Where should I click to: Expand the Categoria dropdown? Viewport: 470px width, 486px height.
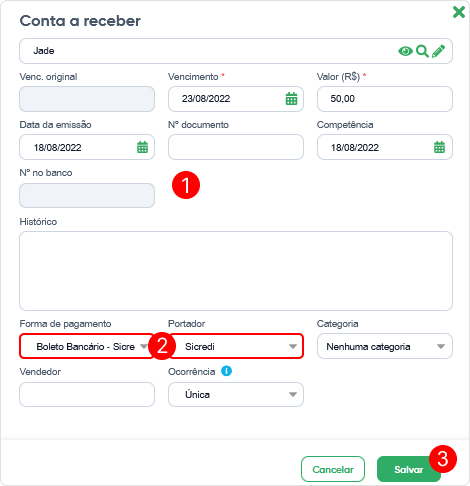click(x=385, y=346)
